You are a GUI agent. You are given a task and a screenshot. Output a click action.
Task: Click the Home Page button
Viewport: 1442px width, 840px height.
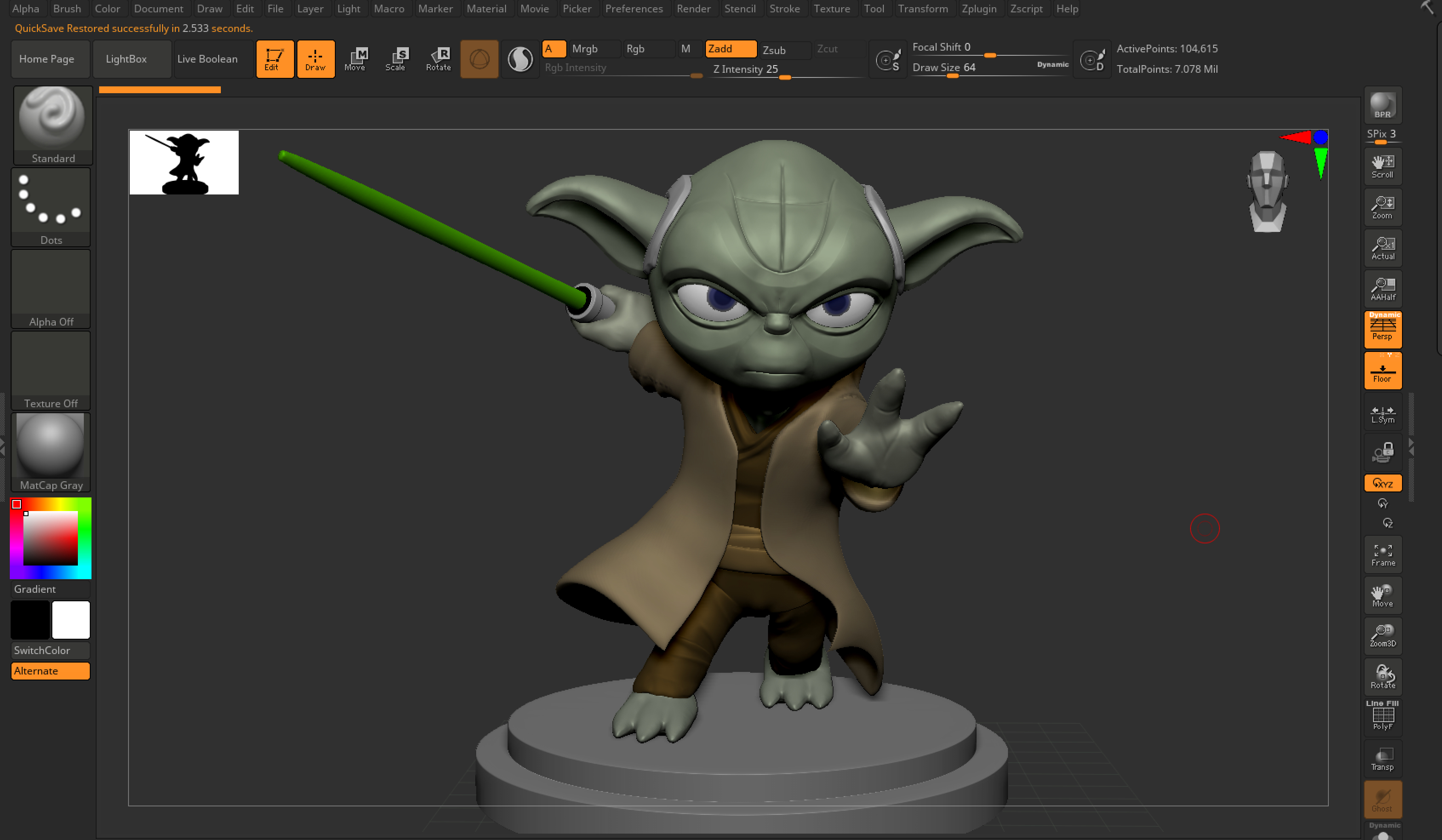pyautogui.click(x=50, y=59)
